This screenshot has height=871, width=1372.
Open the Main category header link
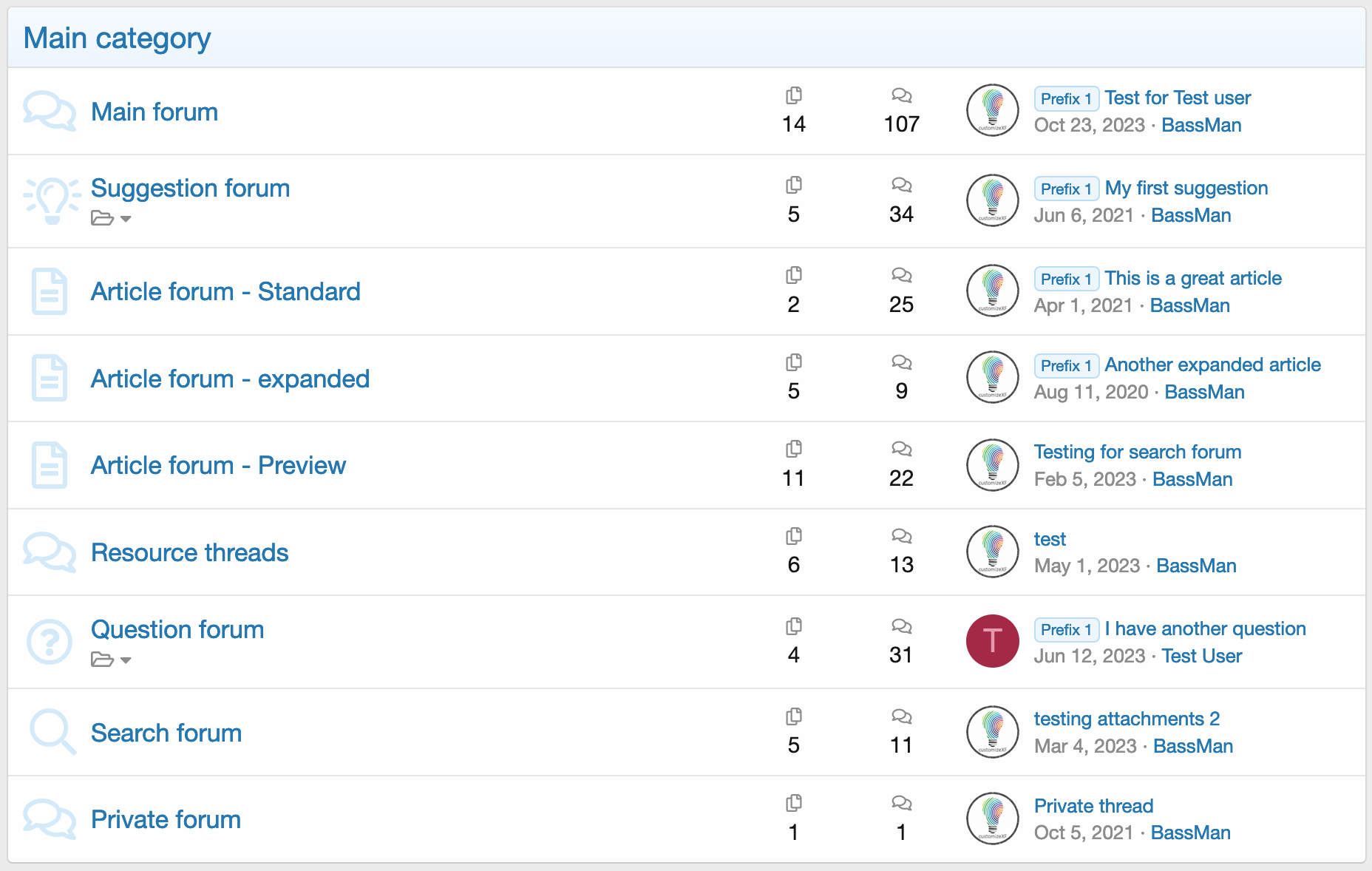pyautogui.click(x=117, y=38)
